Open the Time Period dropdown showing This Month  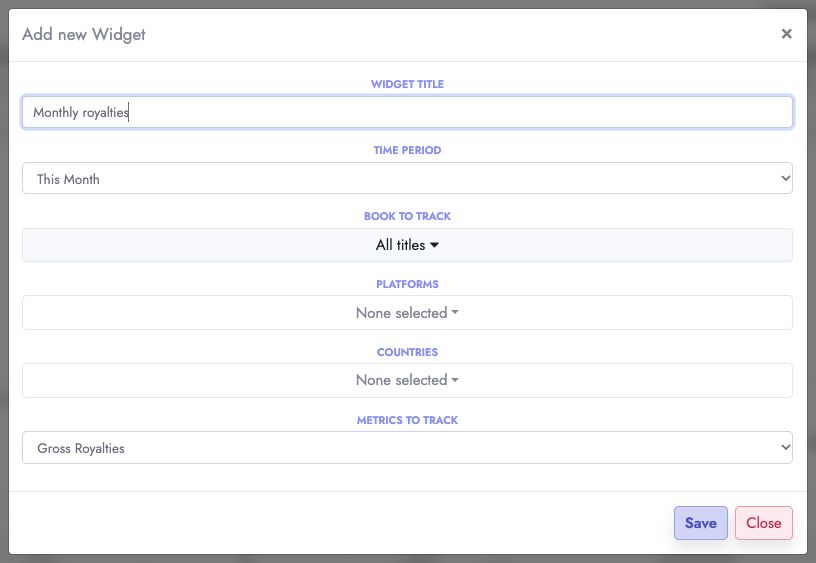pyautogui.click(x=407, y=178)
